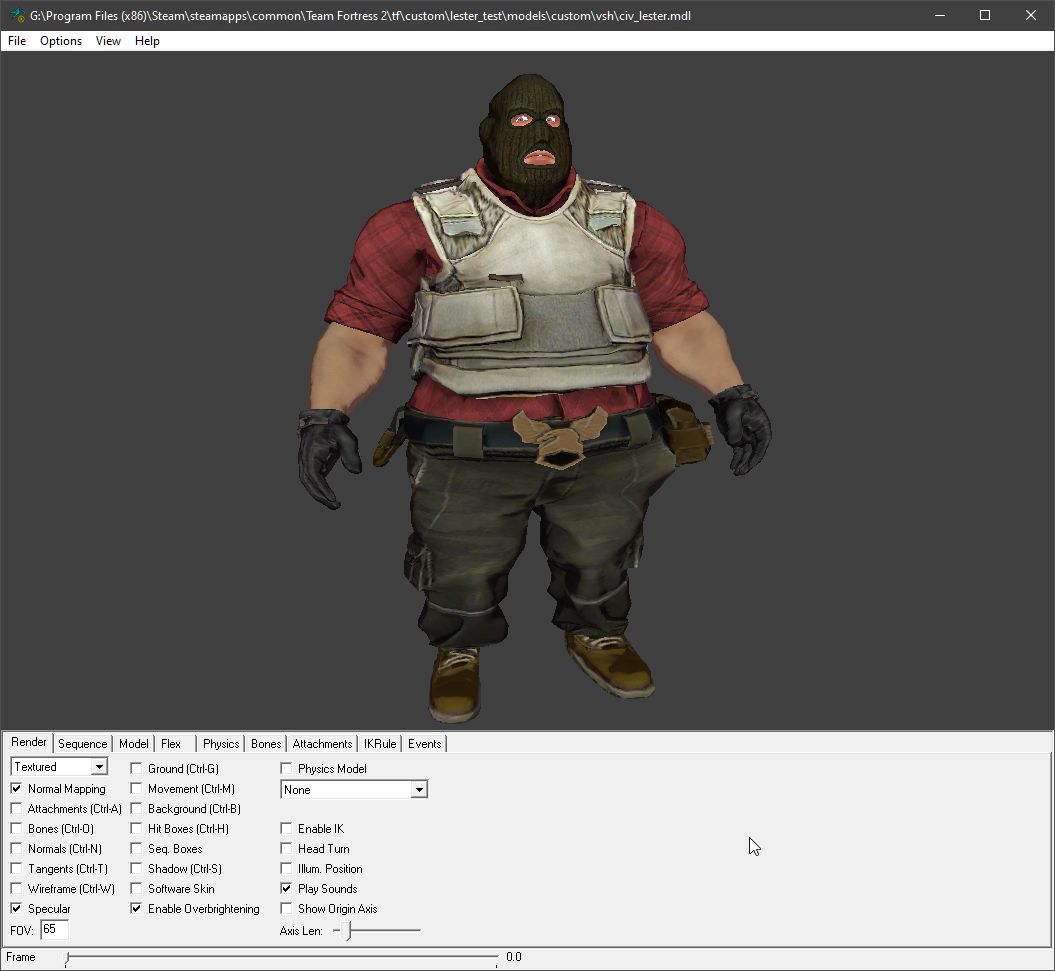Switch to the IKRule tab

click(379, 744)
